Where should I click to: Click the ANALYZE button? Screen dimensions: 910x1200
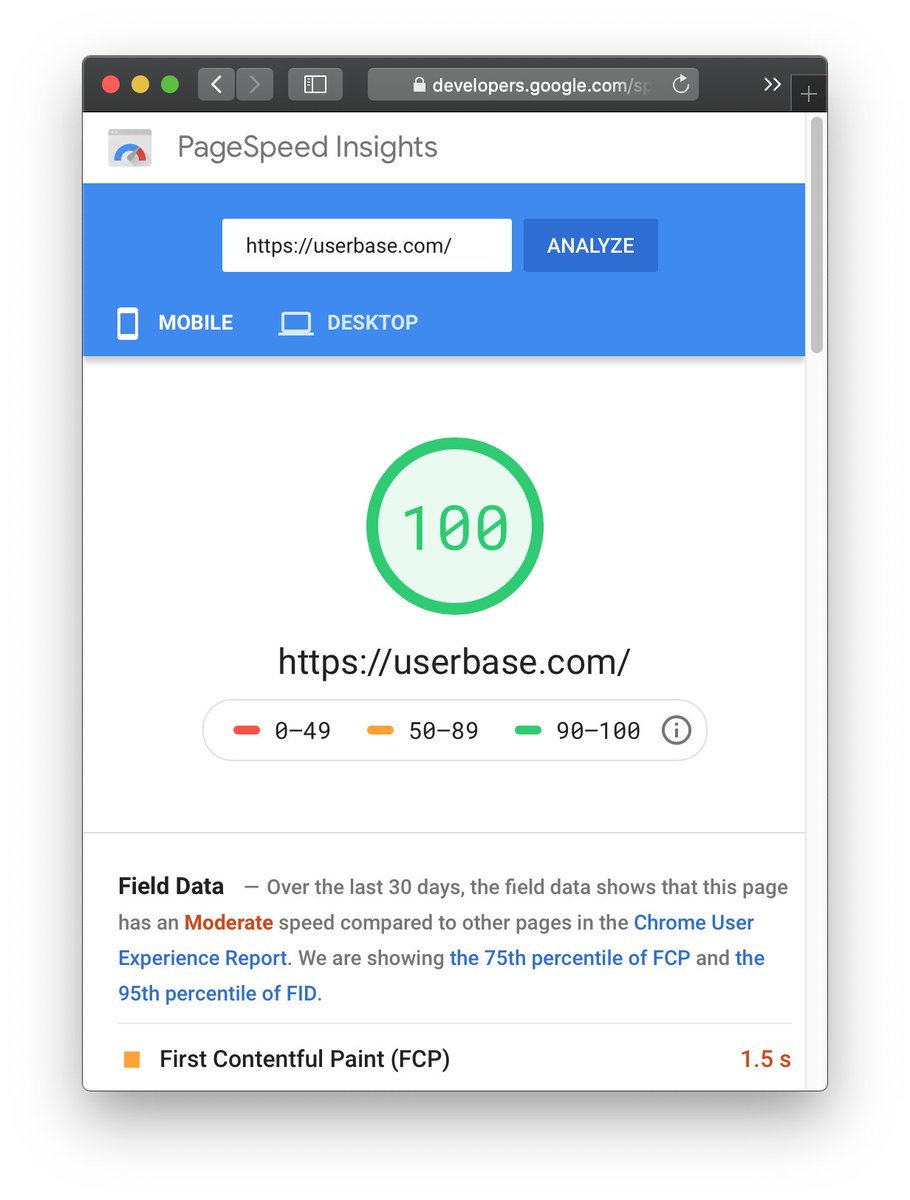[x=591, y=245]
